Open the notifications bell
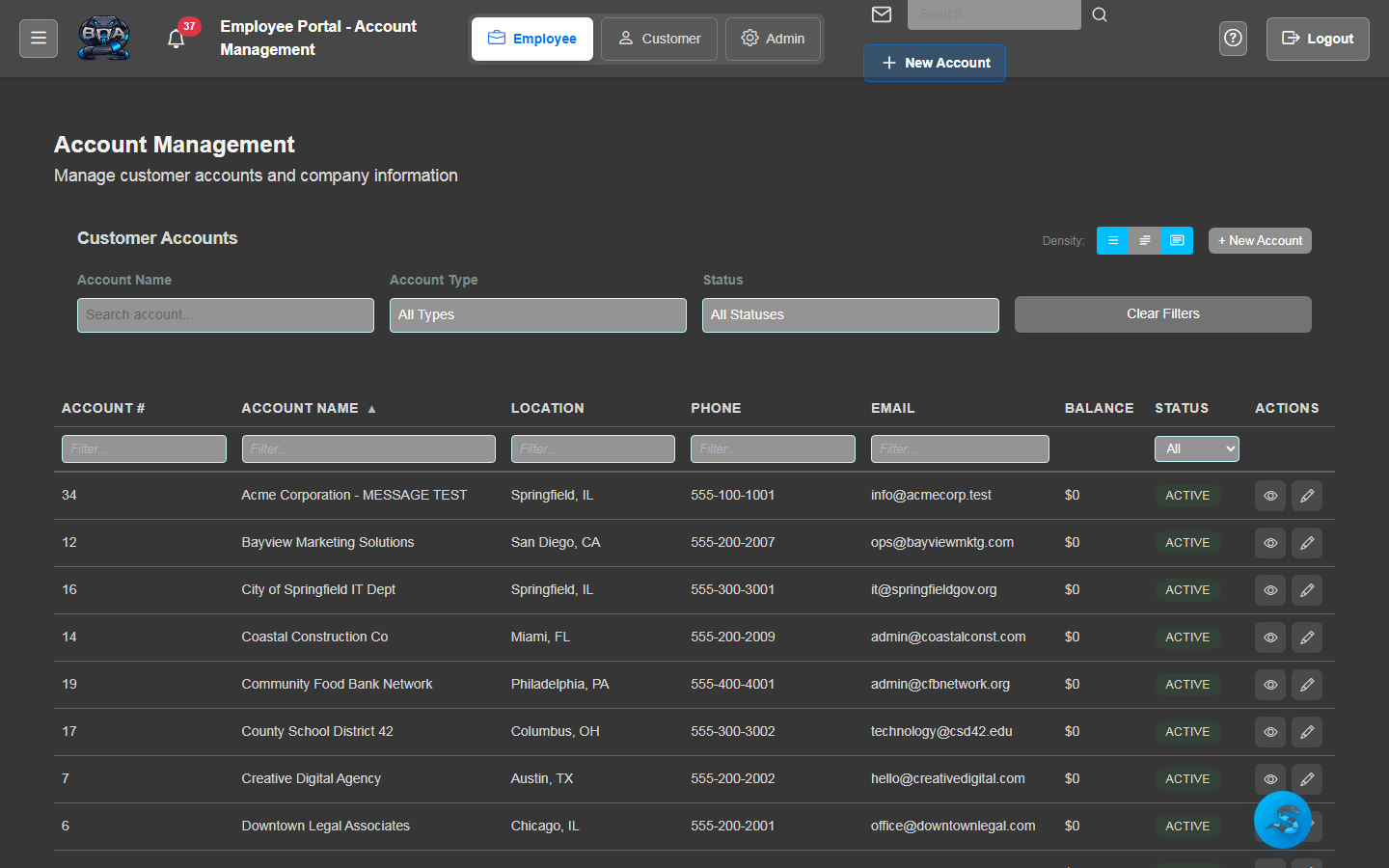The height and width of the screenshot is (868, 1389). (x=176, y=37)
